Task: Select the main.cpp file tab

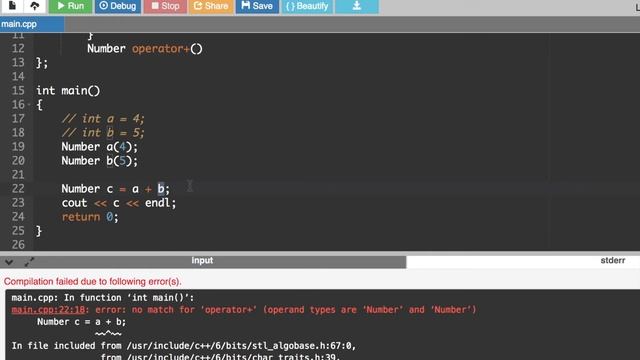Action: click(x=32, y=24)
